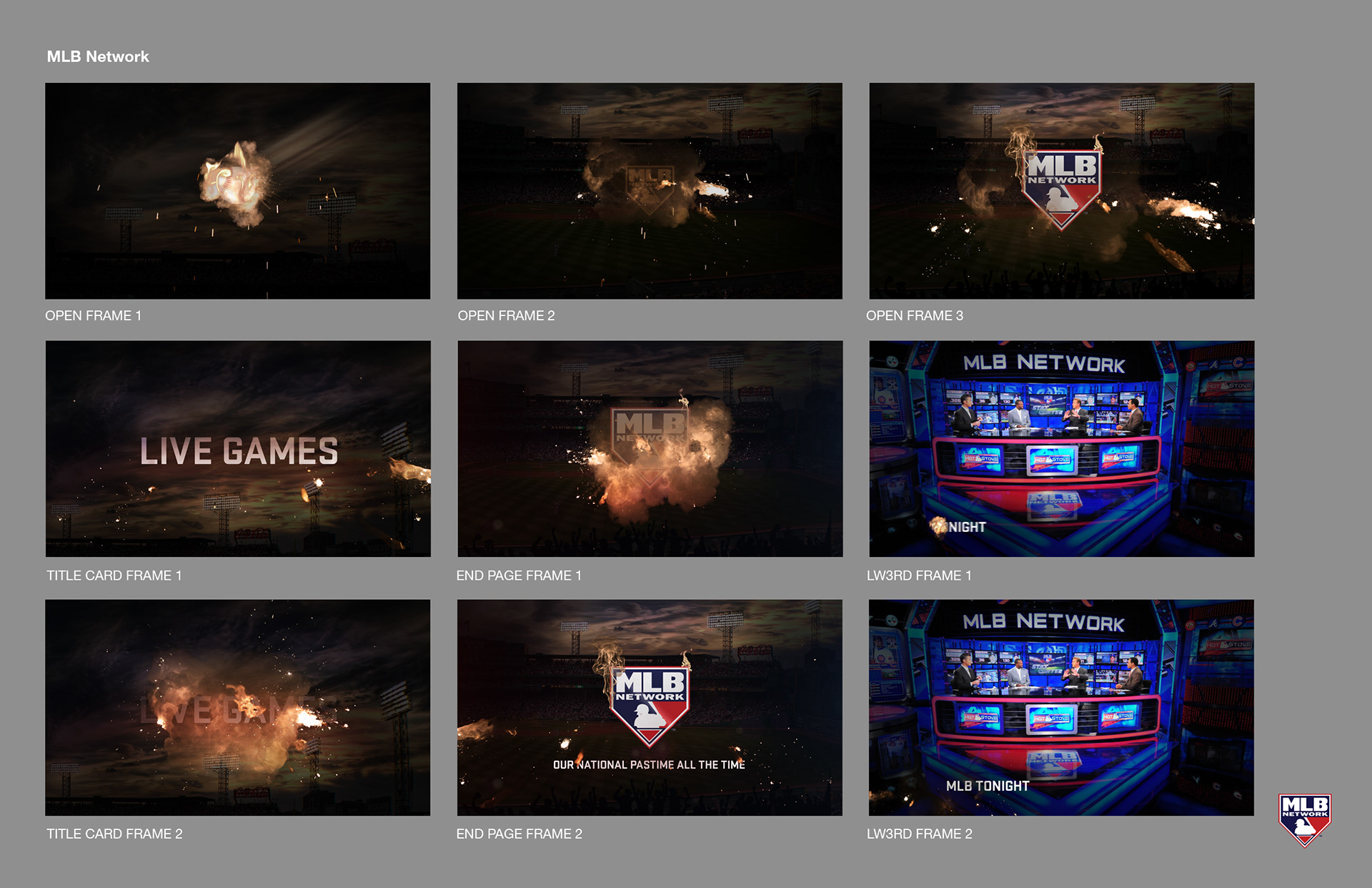Open the Title Card Frame 2 explosion thumbnail

click(237, 707)
